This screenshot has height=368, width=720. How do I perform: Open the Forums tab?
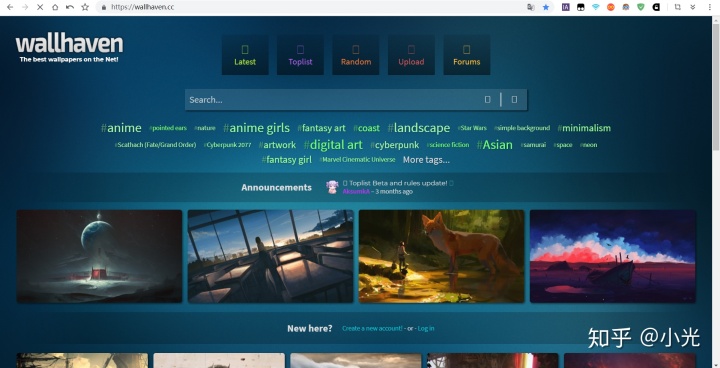coord(467,55)
